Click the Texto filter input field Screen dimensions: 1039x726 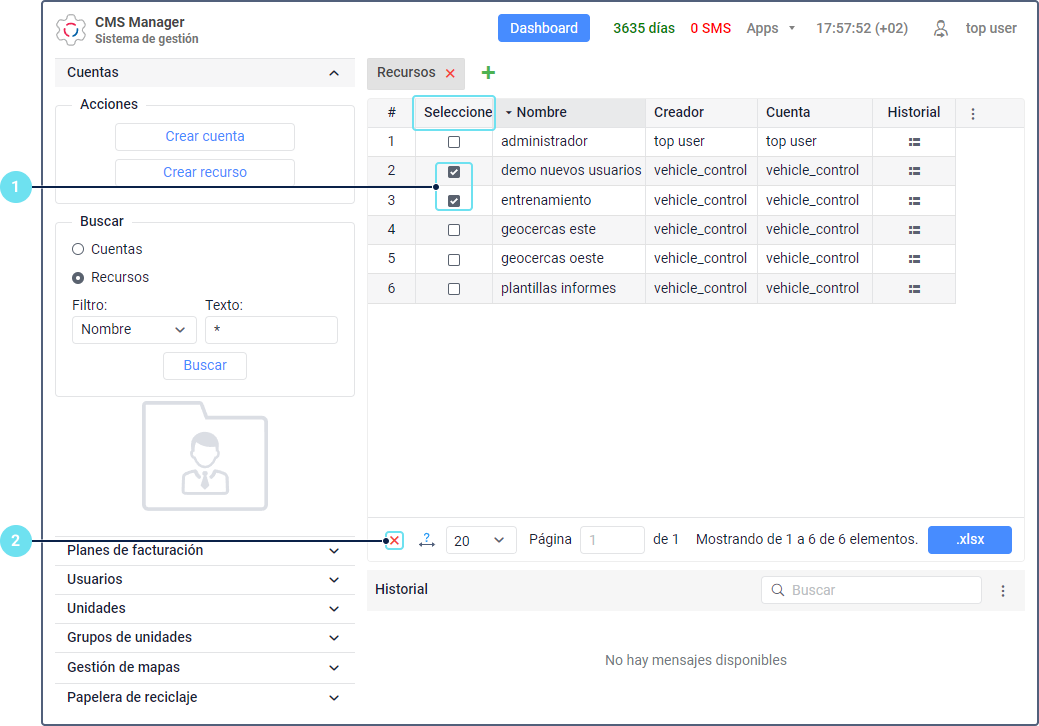[271, 329]
